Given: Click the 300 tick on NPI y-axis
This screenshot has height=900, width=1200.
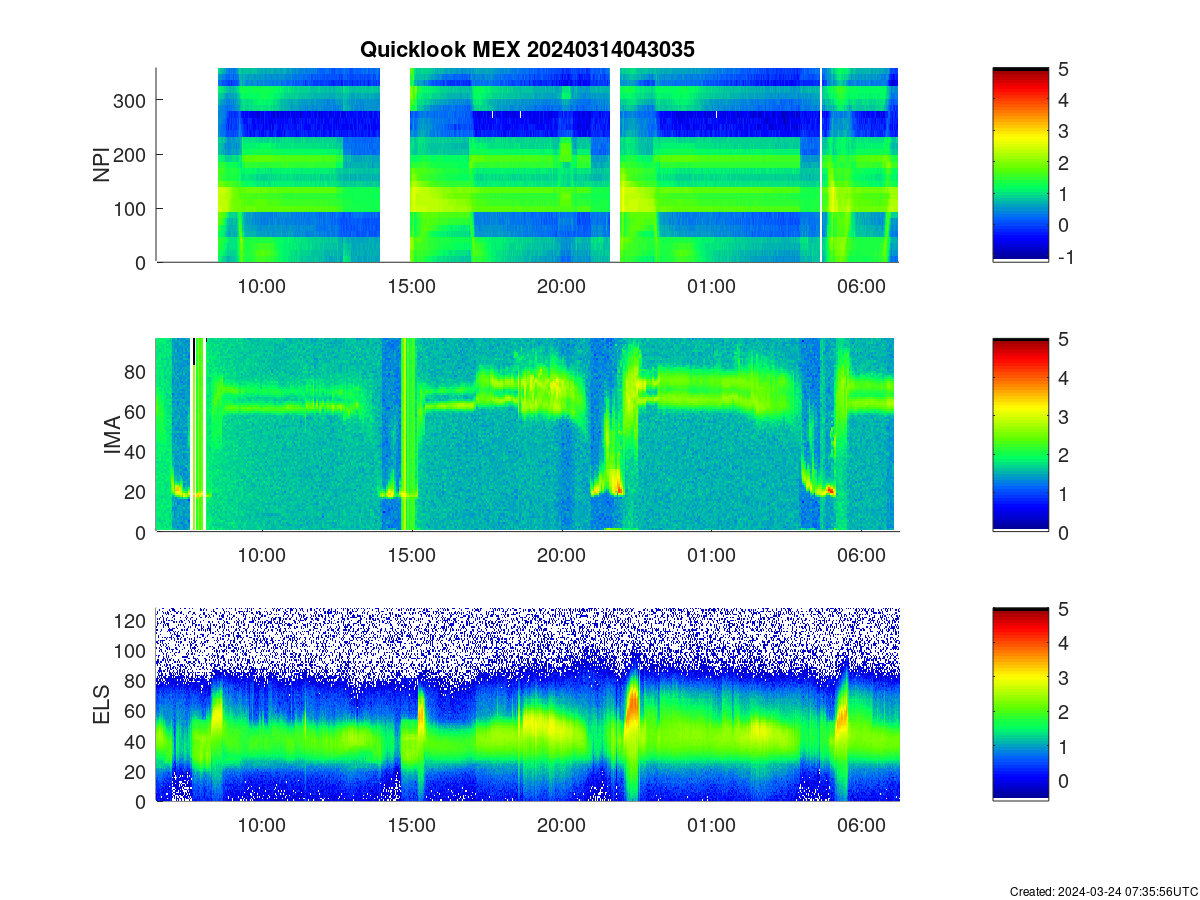Looking at the screenshot, I should [x=131, y=100].
